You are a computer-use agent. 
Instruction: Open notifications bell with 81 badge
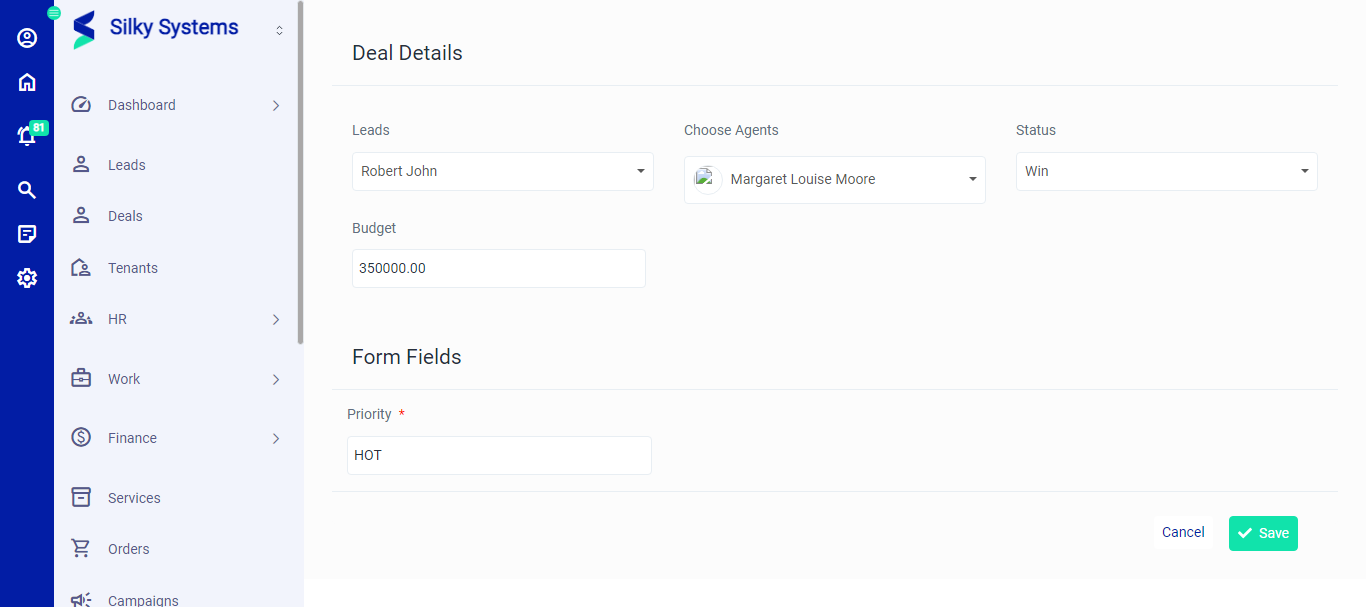[x=27, y=136]
